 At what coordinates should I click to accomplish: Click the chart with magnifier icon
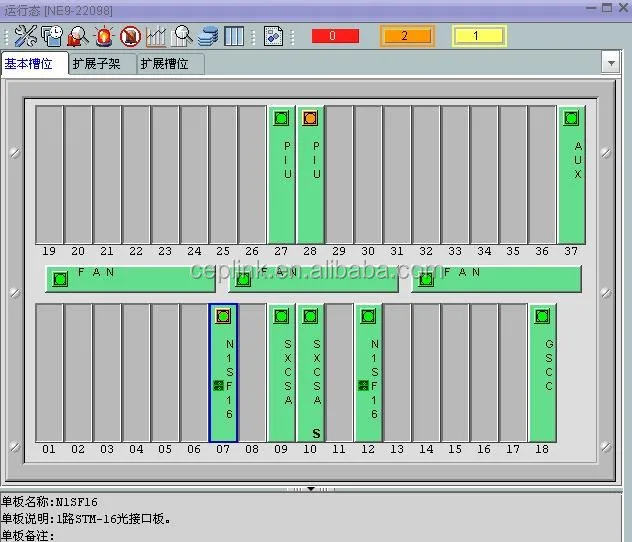(182, 36)
